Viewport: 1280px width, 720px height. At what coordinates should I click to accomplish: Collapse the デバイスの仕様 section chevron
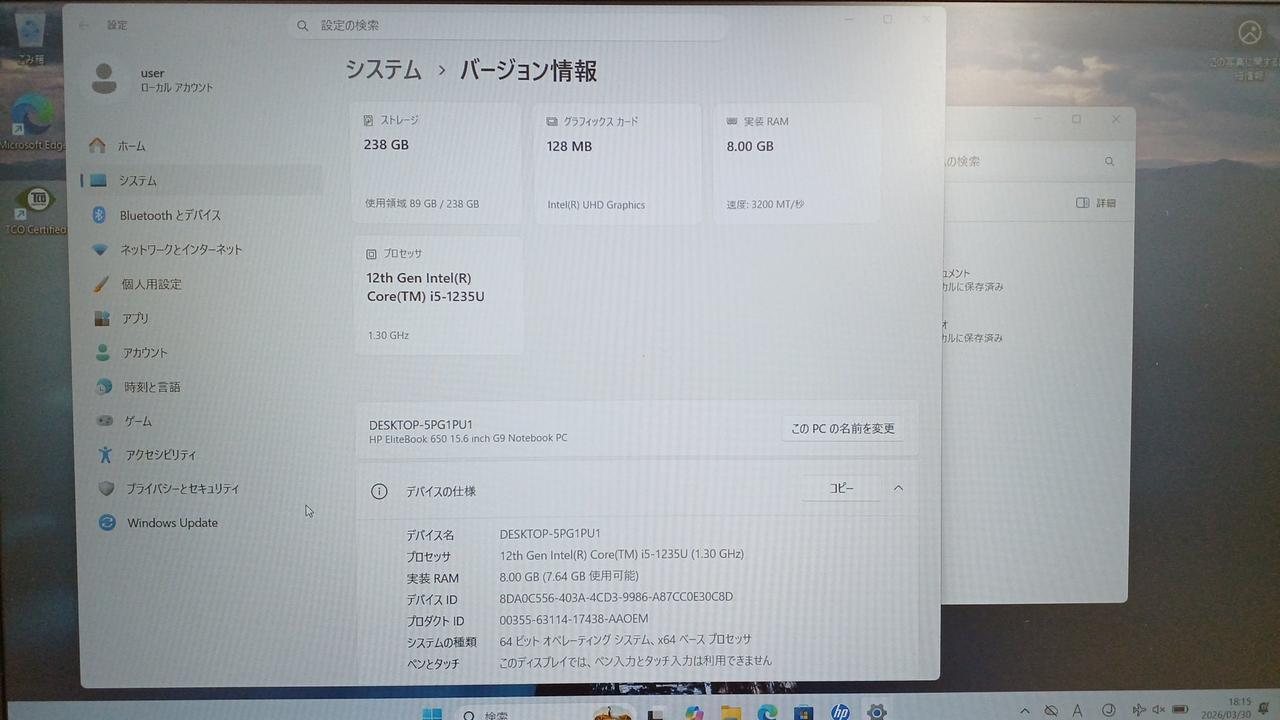coord(898,488)
